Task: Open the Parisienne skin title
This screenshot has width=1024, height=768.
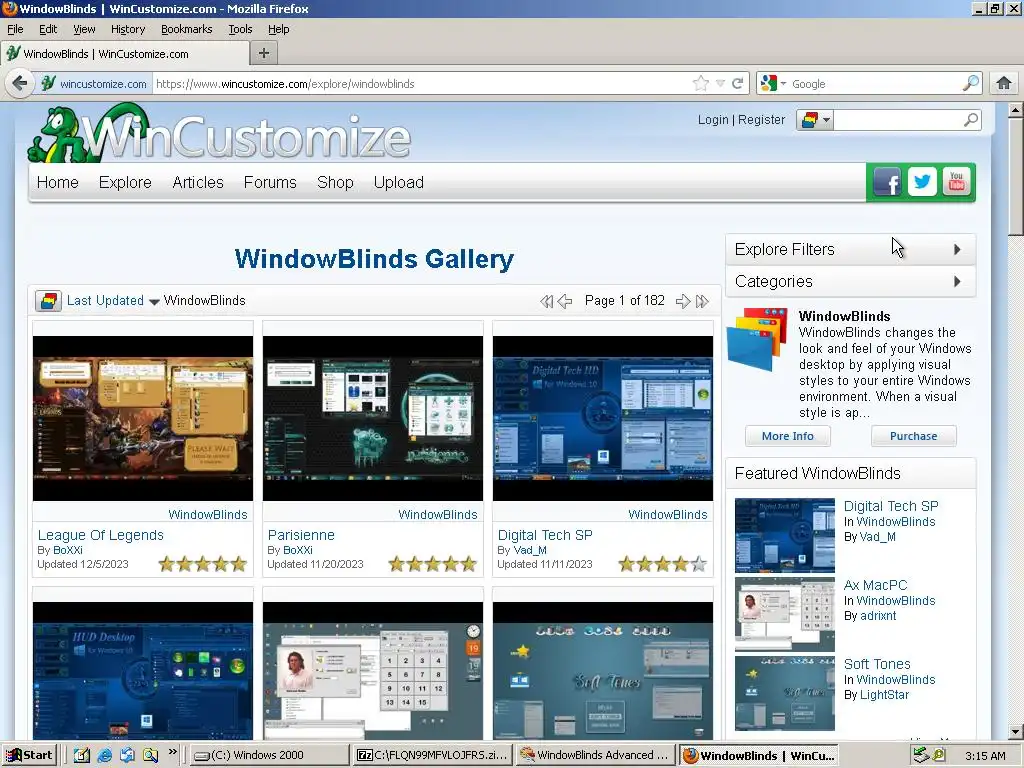Action: click(x=301, y=535)
